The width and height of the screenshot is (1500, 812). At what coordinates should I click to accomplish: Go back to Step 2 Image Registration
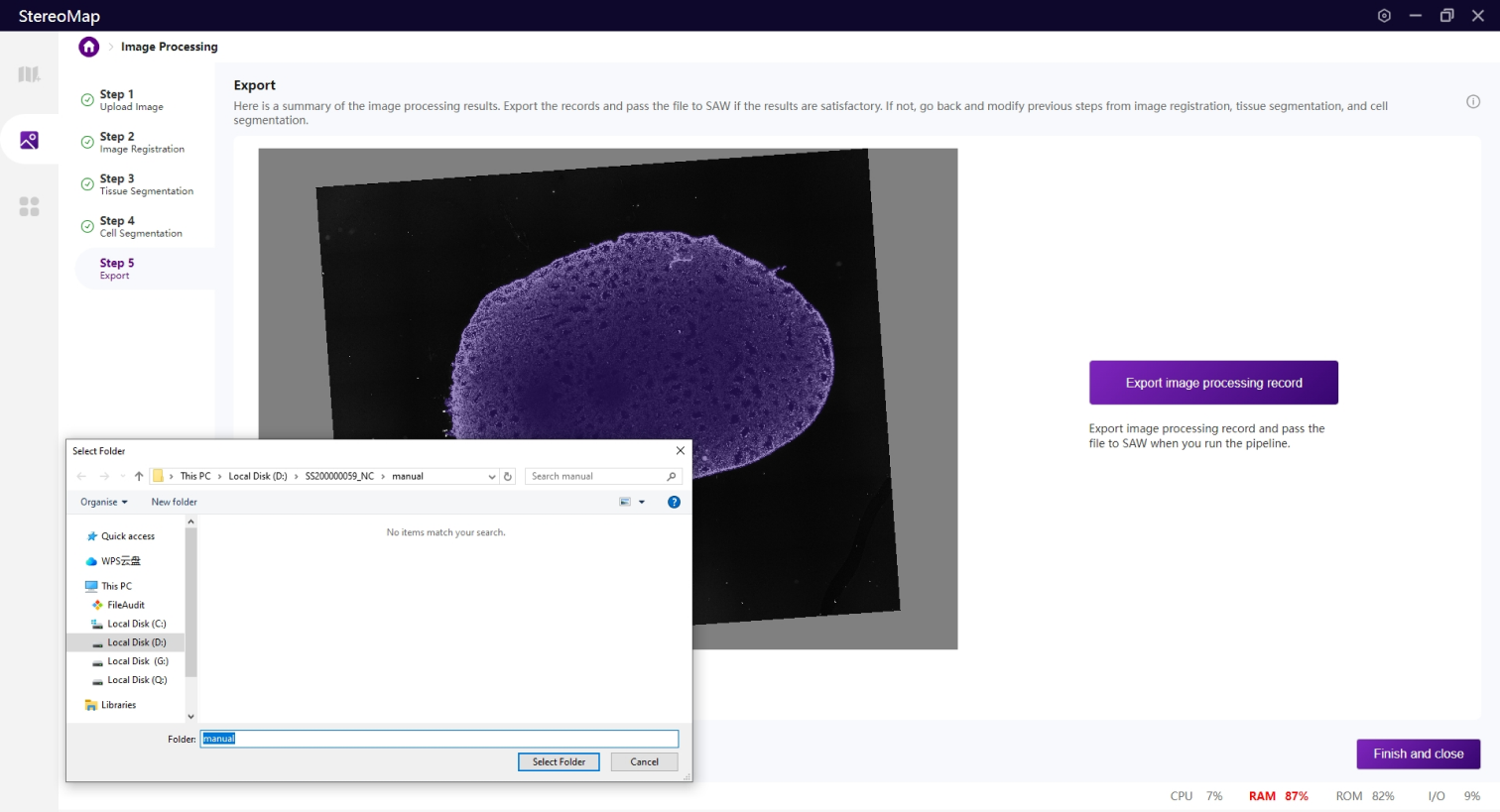pyautogui.click(x=141, y=142)
